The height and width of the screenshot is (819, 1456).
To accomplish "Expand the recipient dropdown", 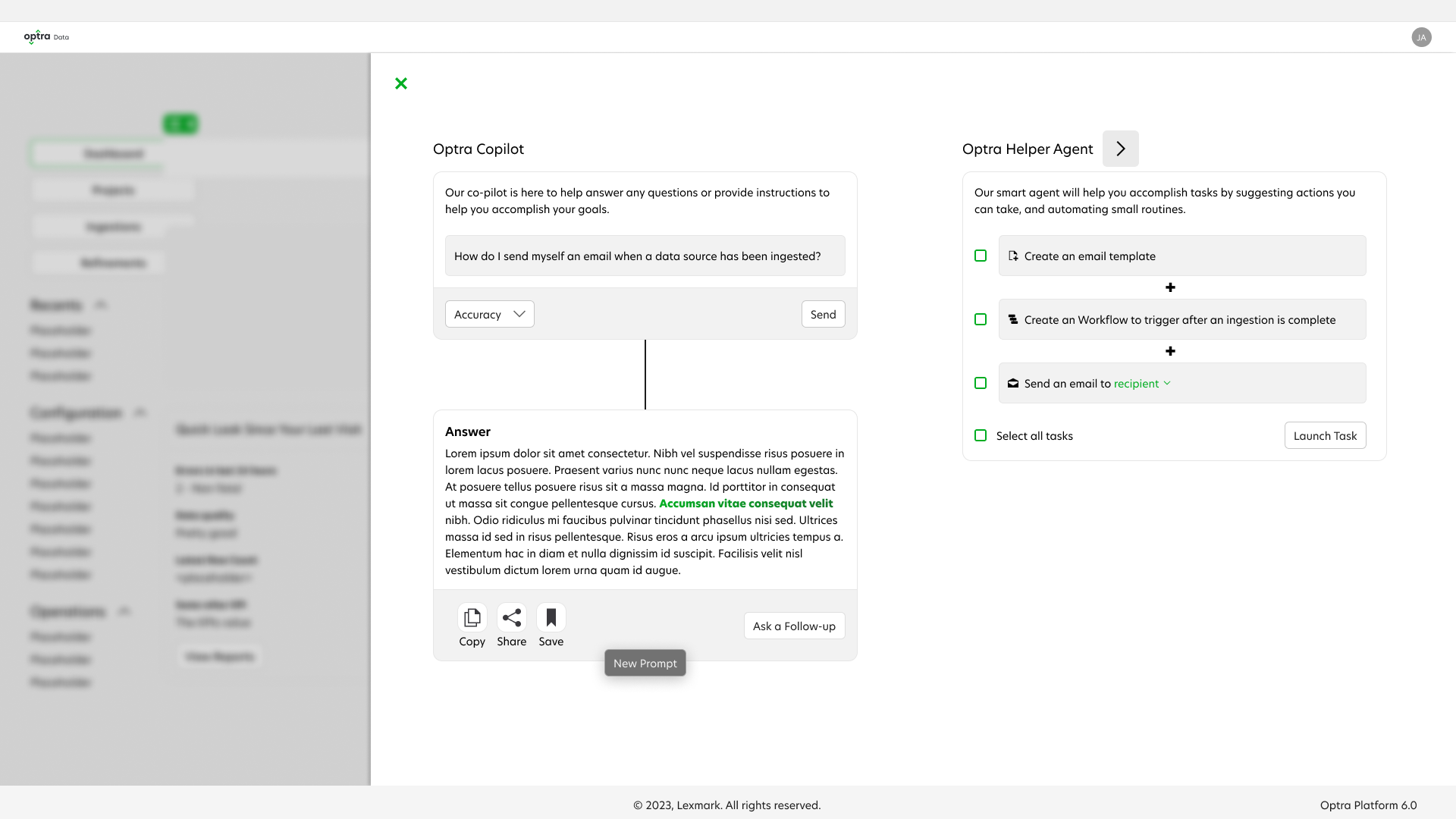I will tap(1142, 384).
